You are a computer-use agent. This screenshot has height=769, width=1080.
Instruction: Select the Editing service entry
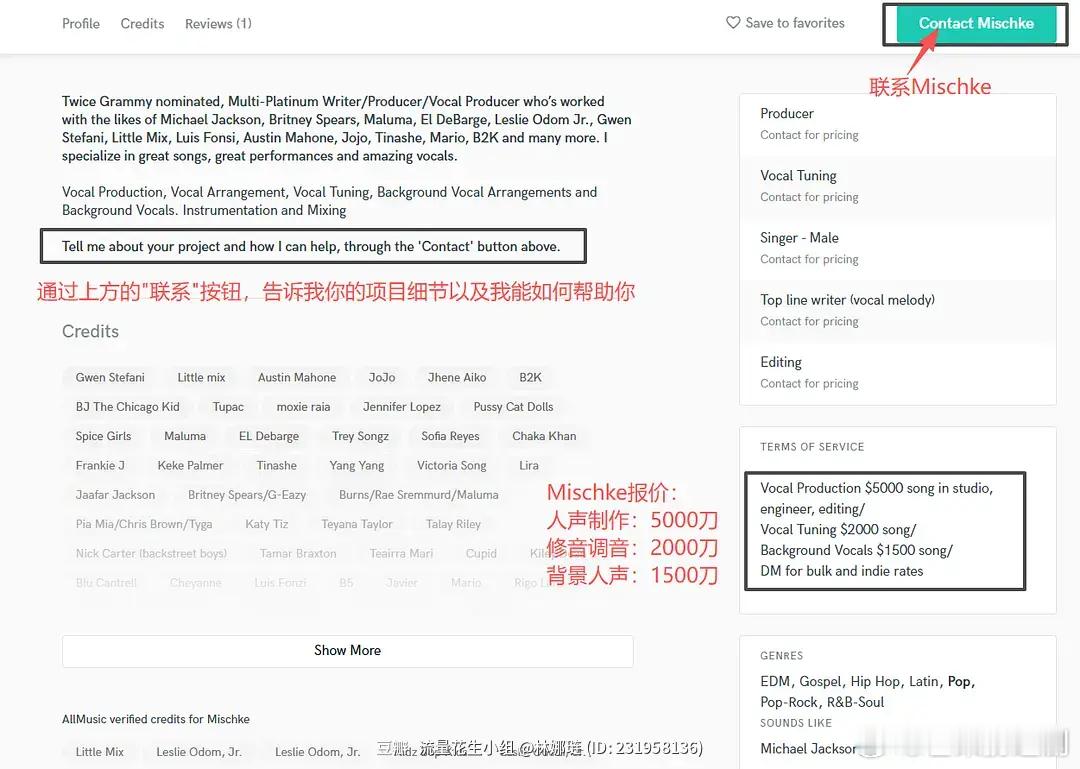pyautogui.click(x=897, y=372)
